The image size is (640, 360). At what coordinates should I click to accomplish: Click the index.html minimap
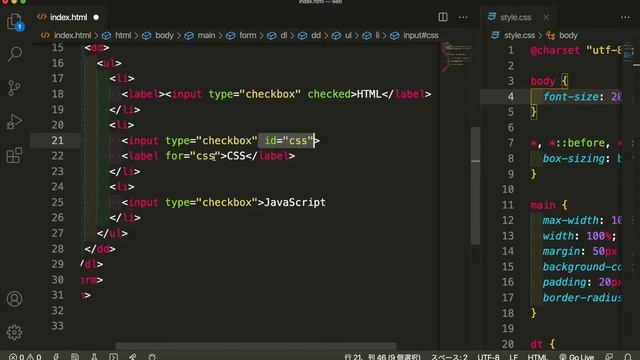(456, 57)
